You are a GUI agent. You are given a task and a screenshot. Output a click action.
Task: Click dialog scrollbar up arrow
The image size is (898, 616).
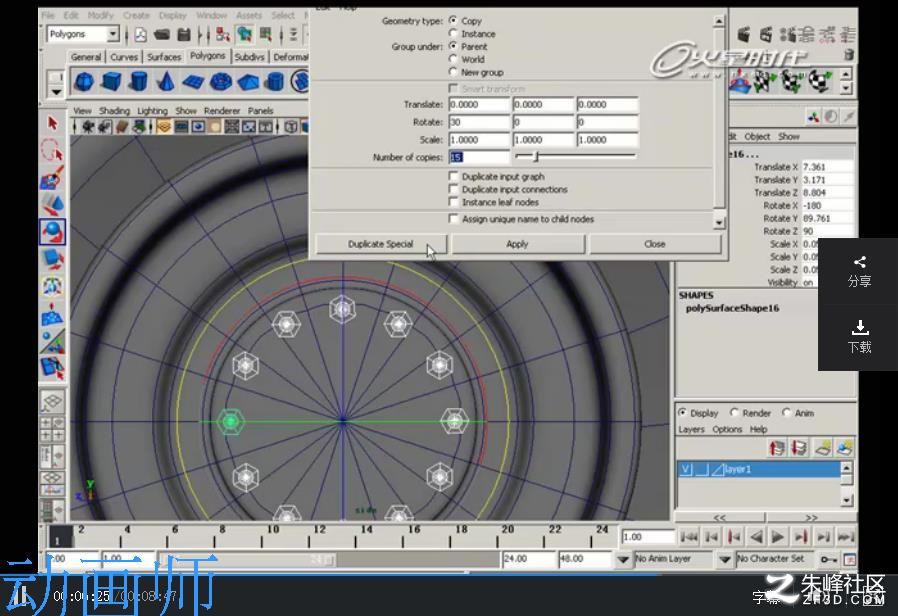coord(719,21)
